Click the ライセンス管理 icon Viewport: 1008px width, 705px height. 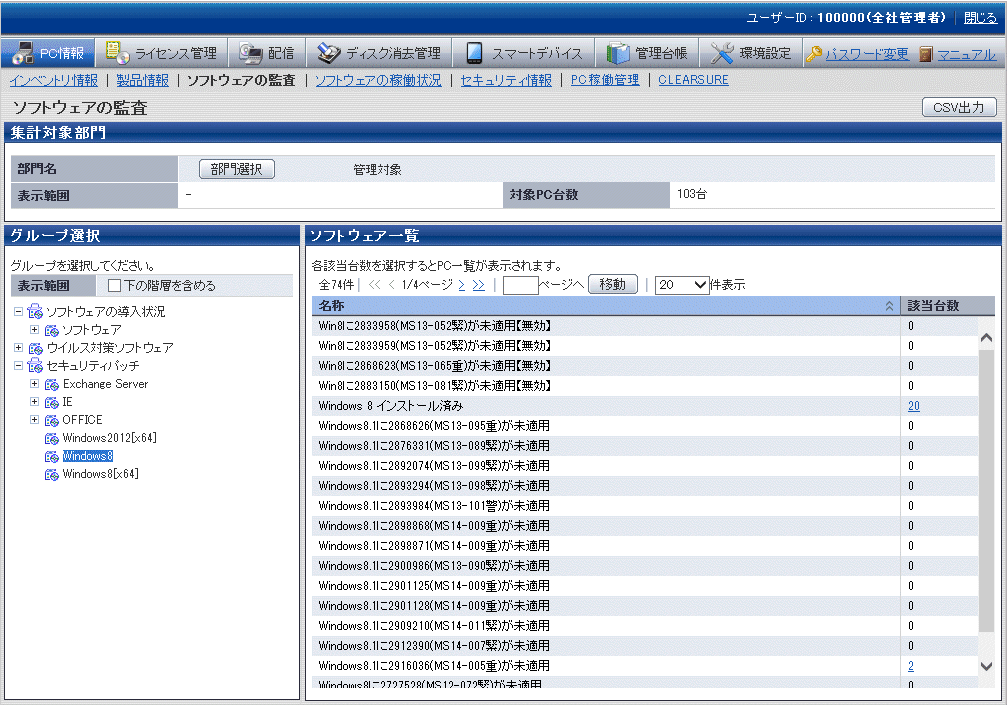tap(116, 53)
